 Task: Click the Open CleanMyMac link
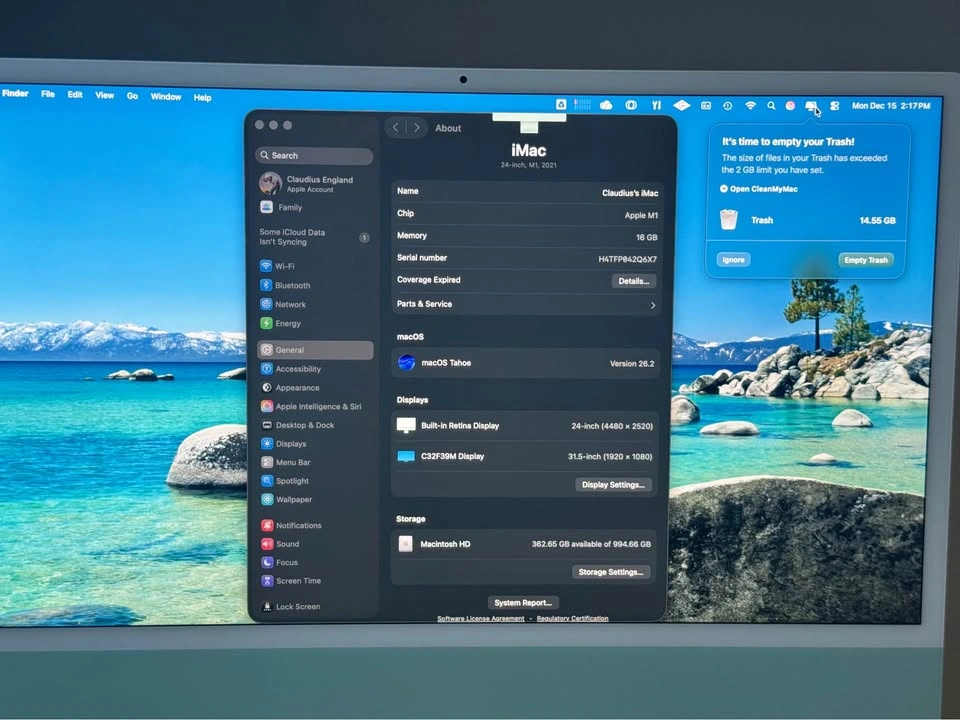click(759, 189)
